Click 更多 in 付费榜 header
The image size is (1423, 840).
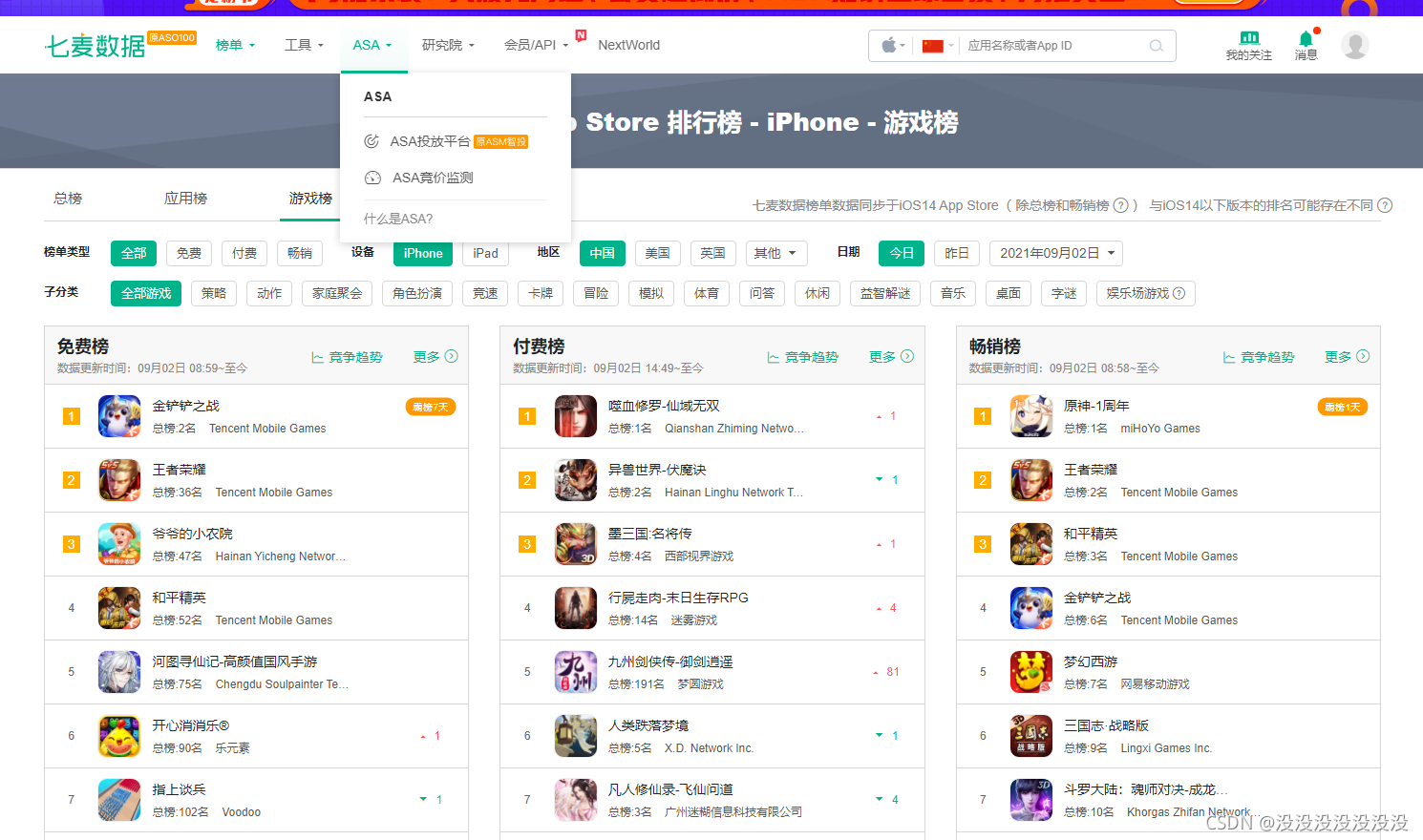coord(891,357)
